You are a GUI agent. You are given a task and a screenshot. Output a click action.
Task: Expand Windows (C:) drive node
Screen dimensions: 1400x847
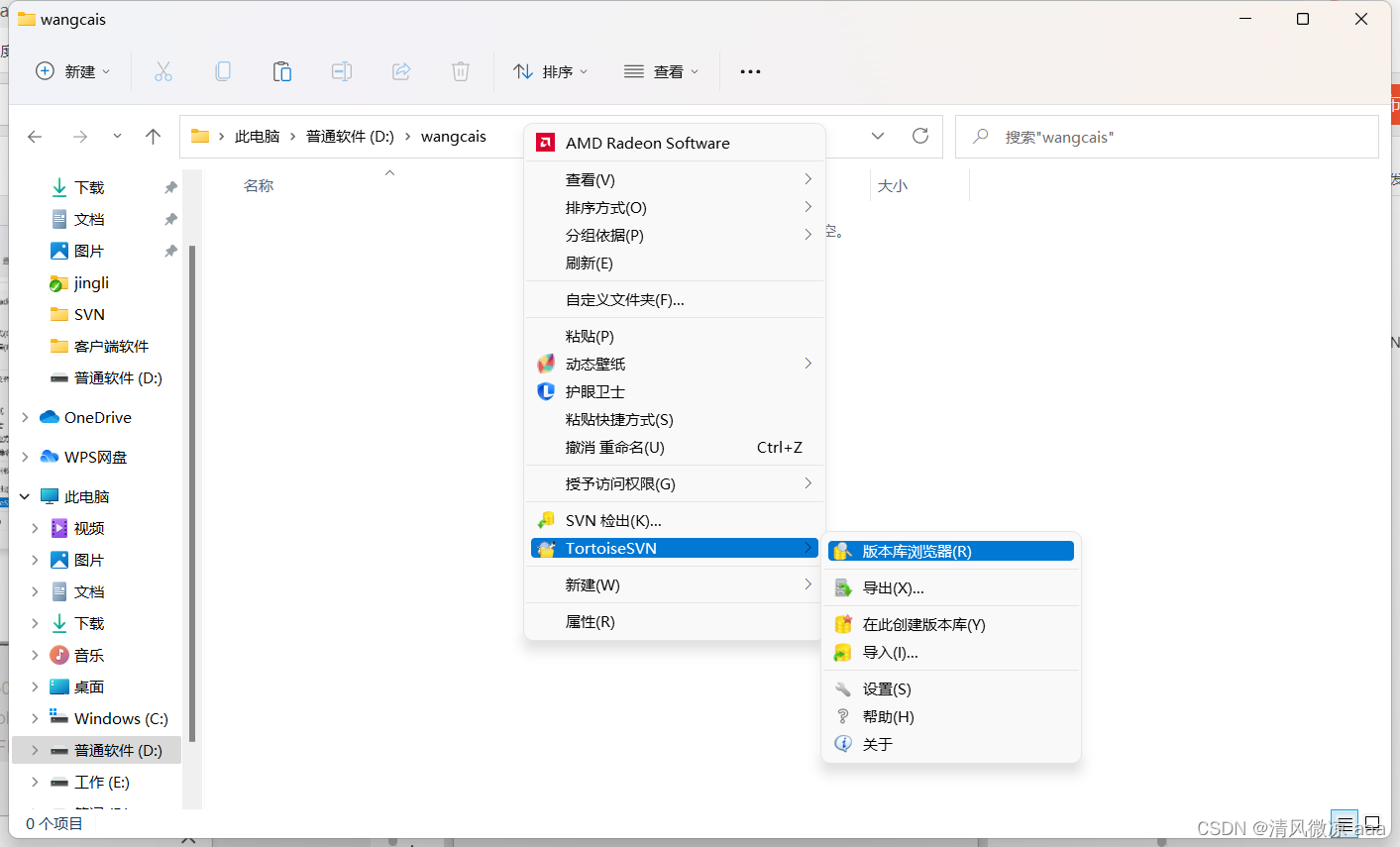point(35,718)
